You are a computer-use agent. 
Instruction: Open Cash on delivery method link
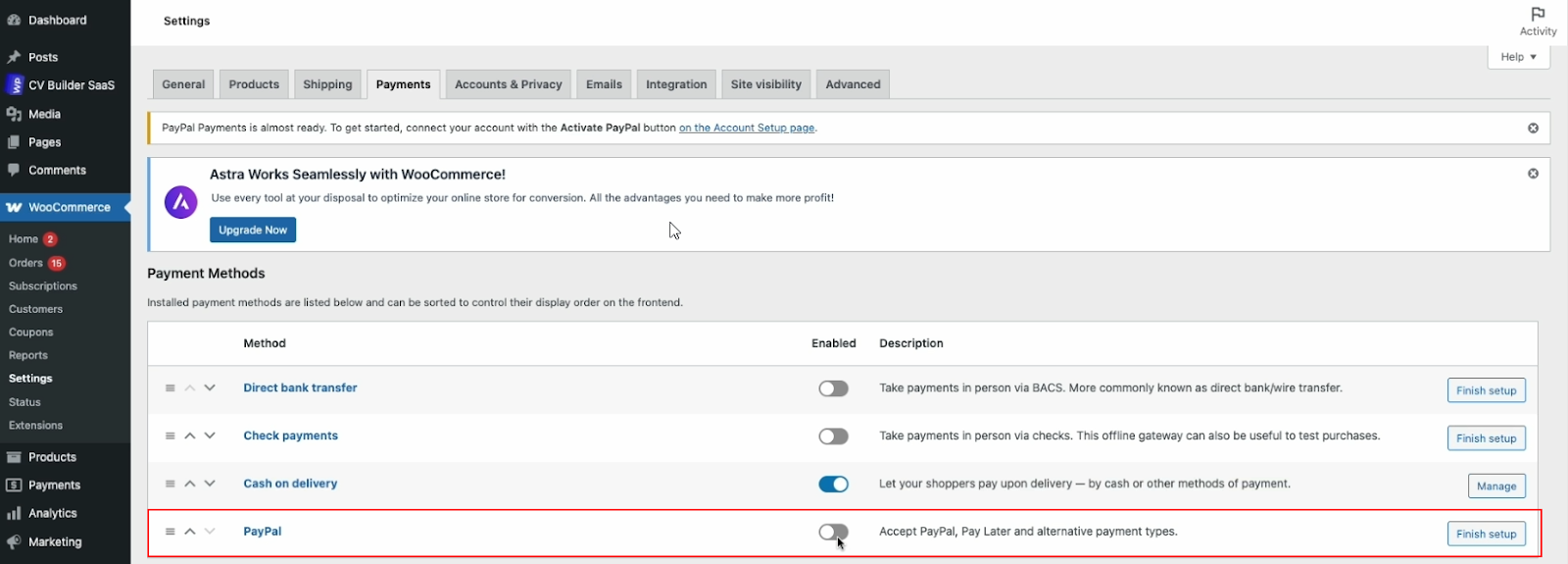tap(290, 484)
